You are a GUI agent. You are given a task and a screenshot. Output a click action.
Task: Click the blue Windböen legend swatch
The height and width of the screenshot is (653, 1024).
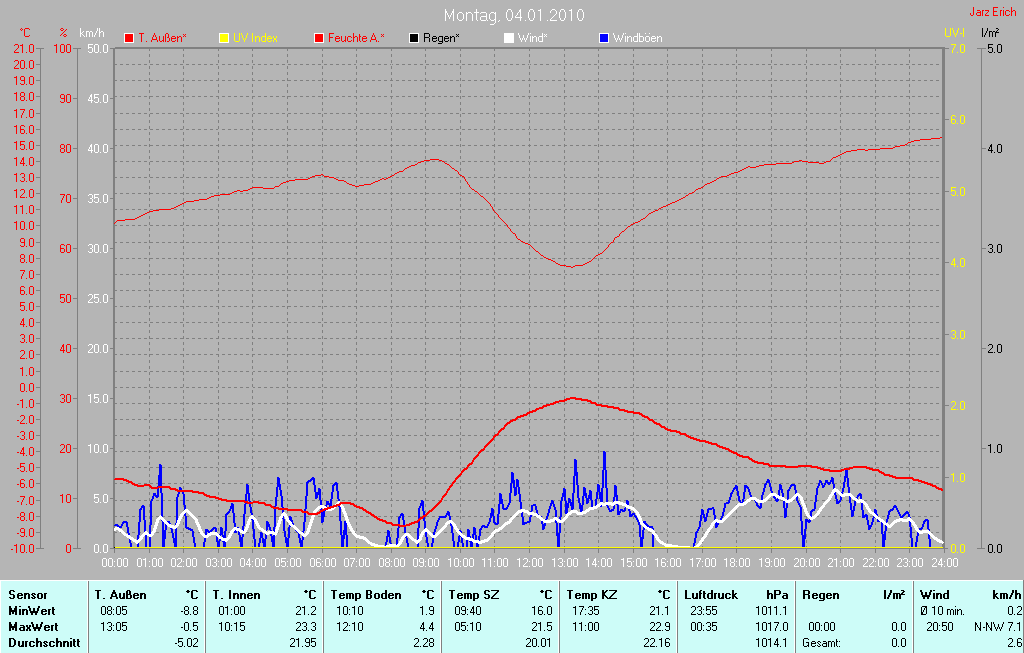pos(603,38)
